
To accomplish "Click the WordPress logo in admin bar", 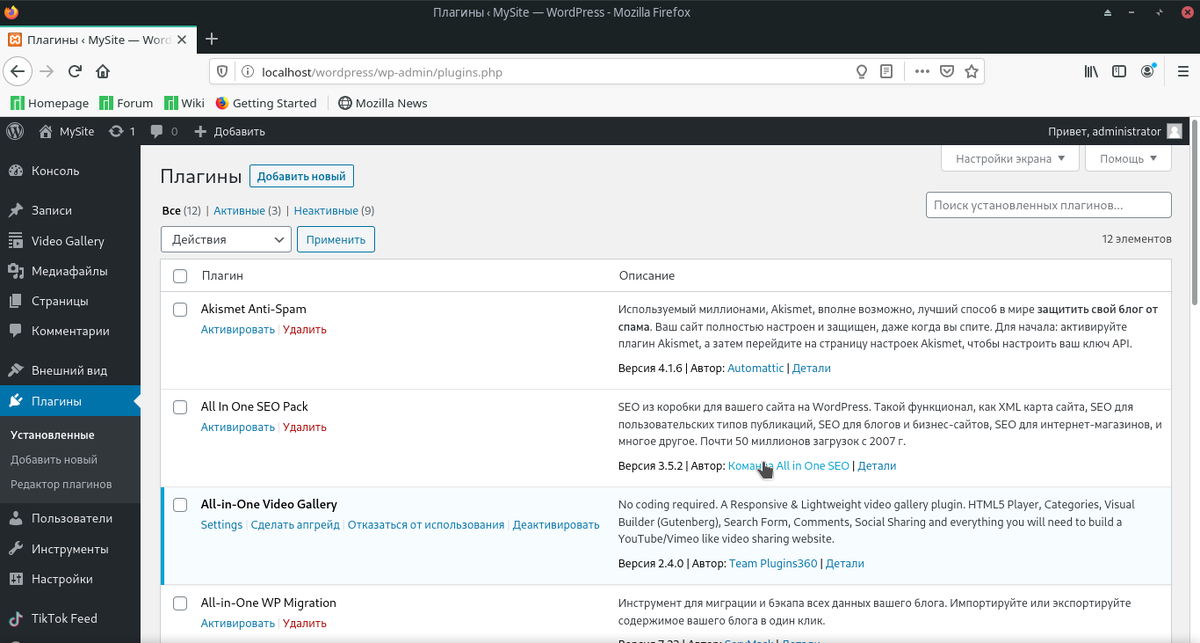I will tap(15, 131).
